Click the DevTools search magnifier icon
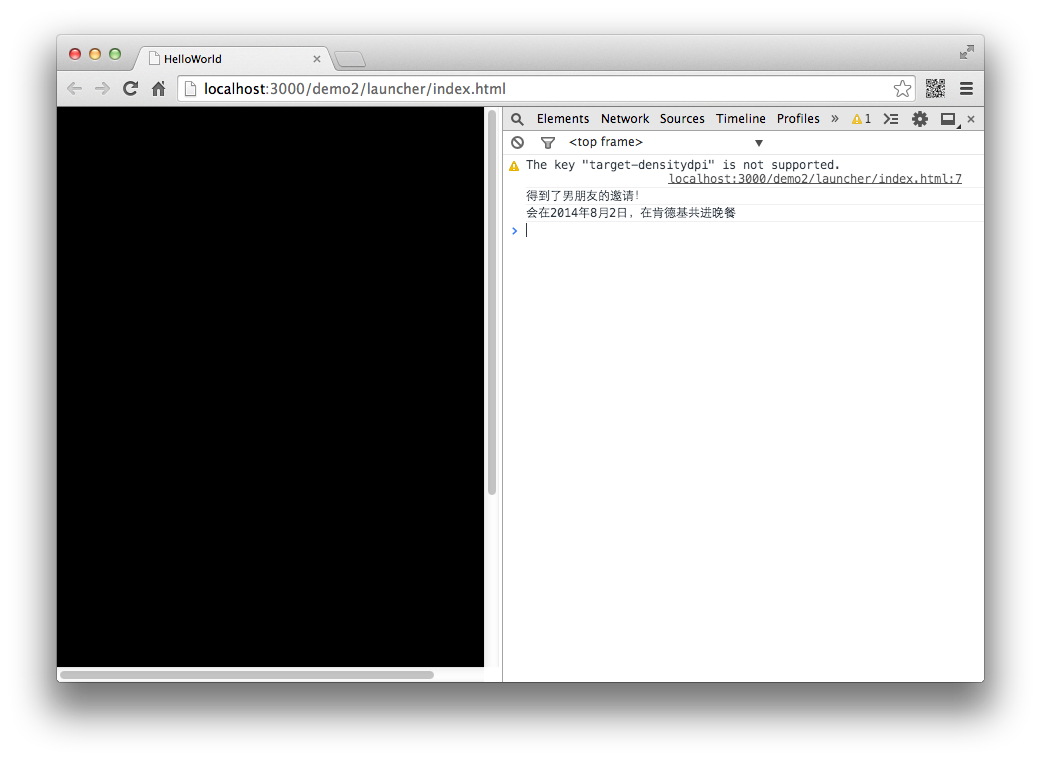1041x761 pixels. click(x=517, y=119)
